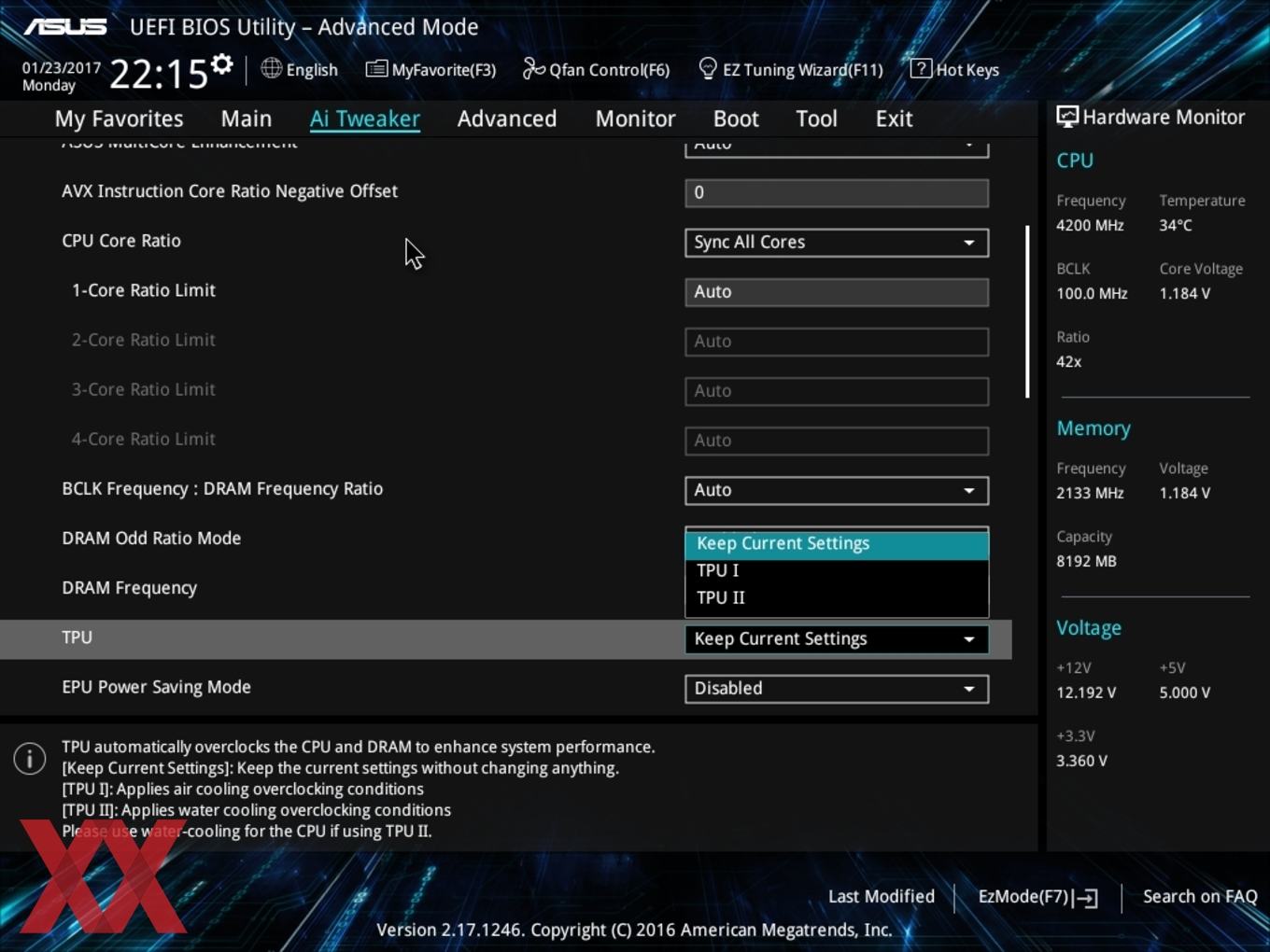
Task: Click the 22:15 clock display
Action: tap(158, 74)
